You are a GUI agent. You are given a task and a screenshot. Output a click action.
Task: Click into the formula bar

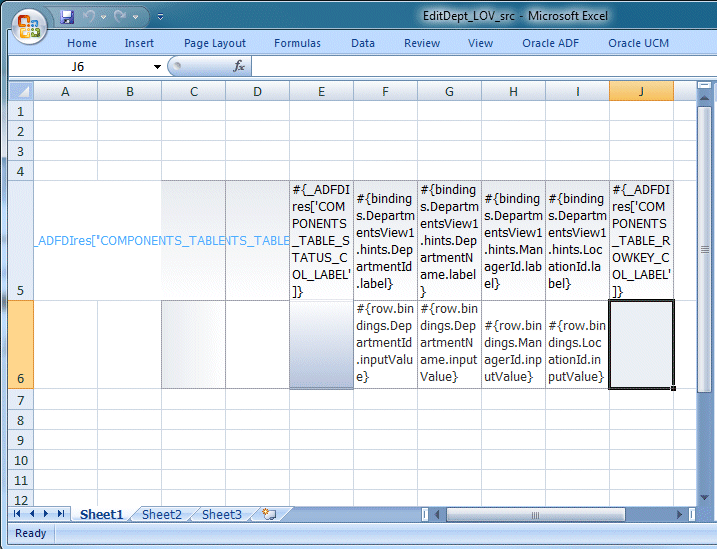point(484,67)
